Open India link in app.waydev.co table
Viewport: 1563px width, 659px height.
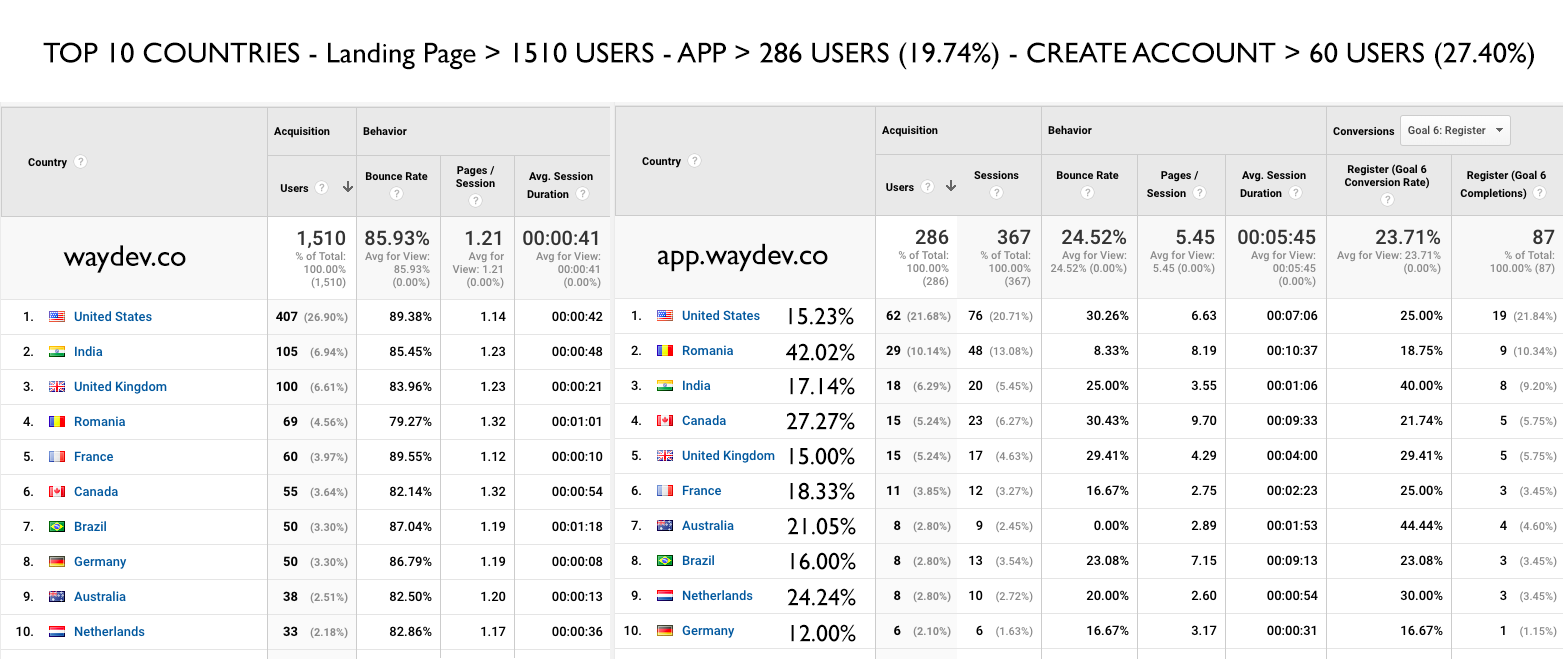pos(696,386)
